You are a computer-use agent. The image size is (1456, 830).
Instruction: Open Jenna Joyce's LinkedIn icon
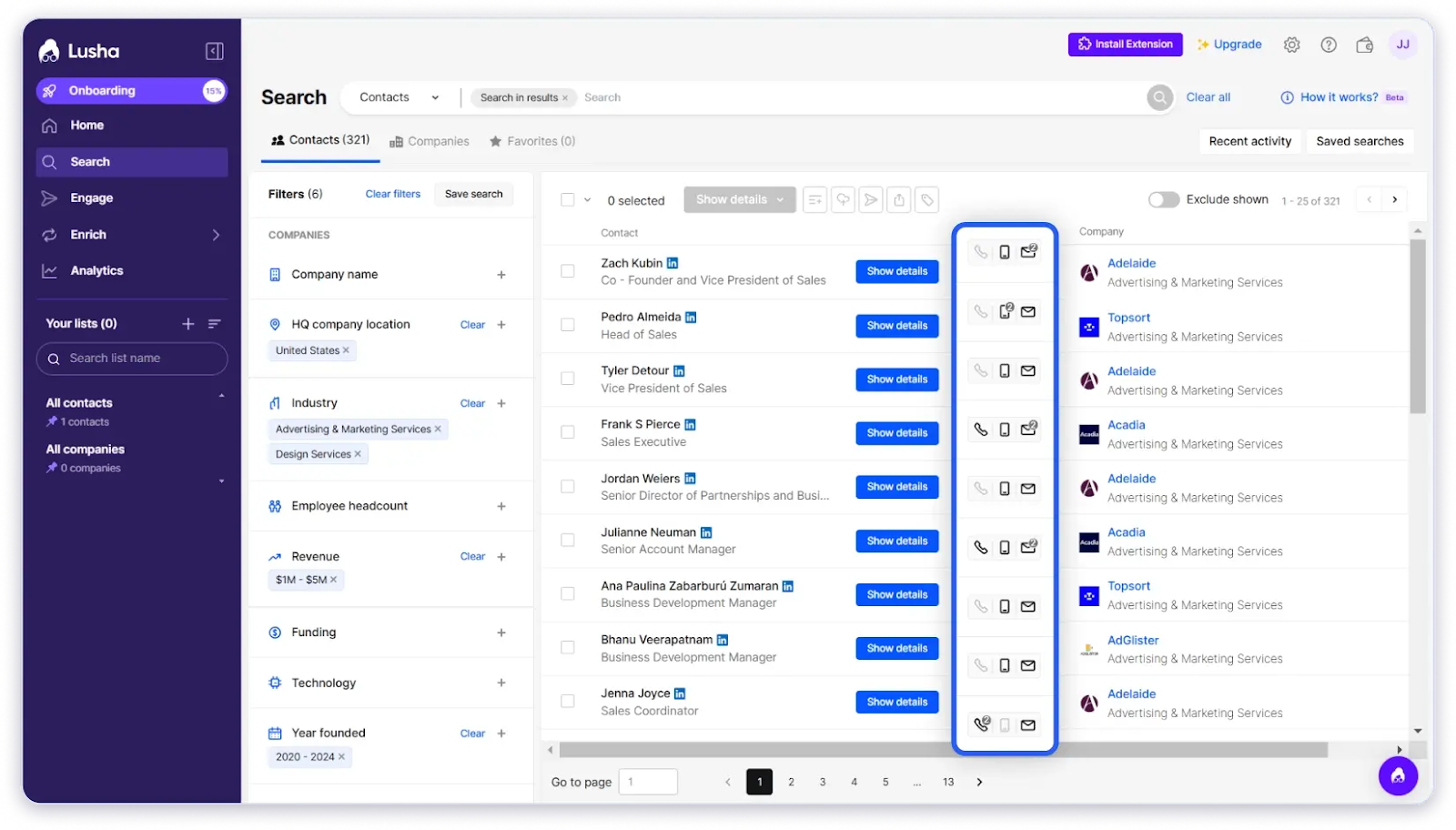point(680,694)
